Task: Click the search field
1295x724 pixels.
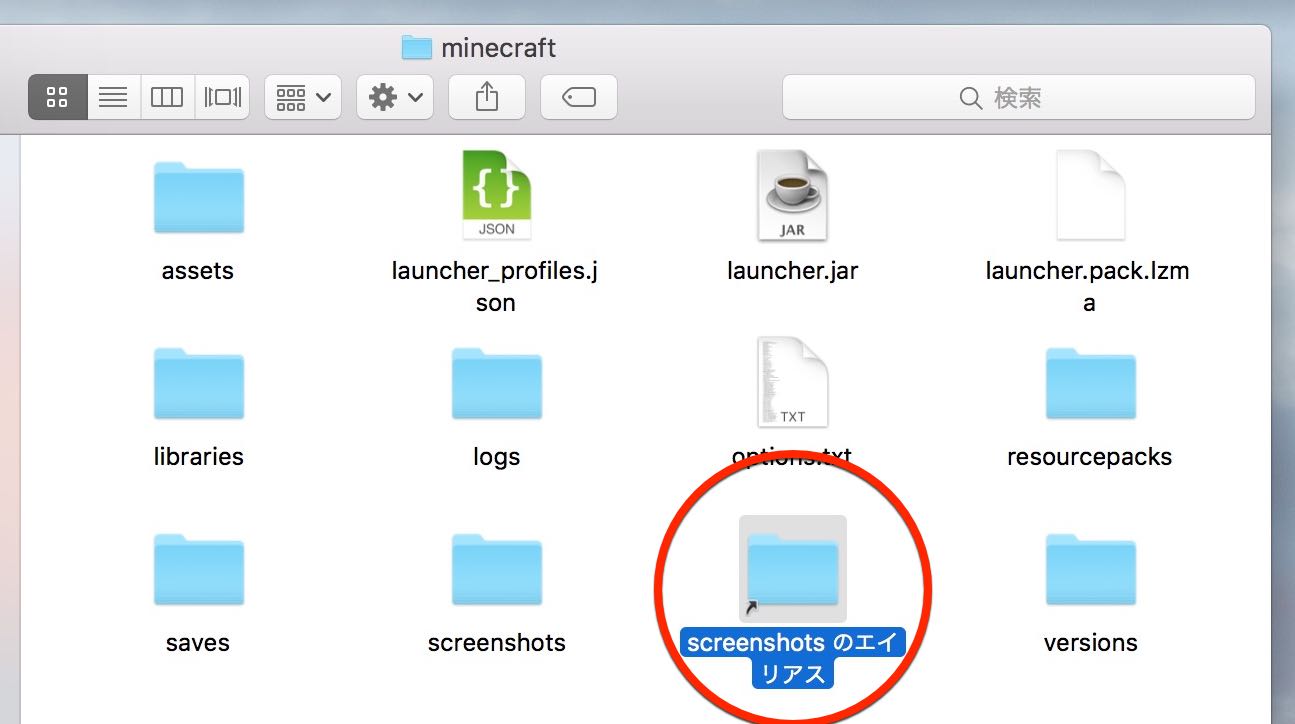Action: click(x=1018, y=97)
